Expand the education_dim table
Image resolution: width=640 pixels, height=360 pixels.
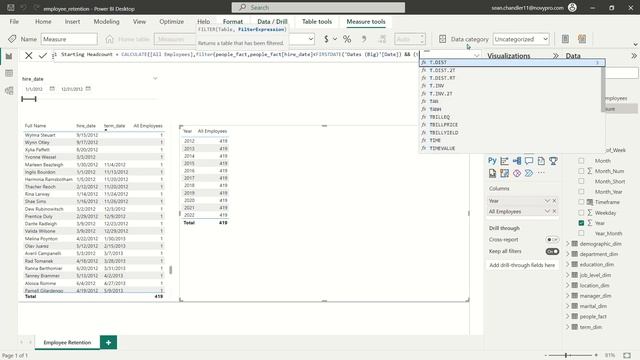coord(567,264)
